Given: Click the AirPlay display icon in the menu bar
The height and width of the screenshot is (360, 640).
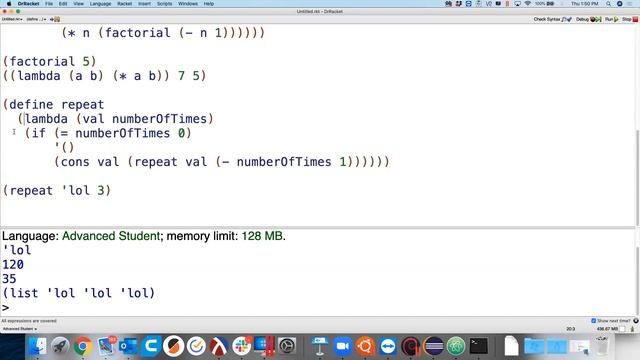Looking at the screenshot, I should (x=517, y=4).
